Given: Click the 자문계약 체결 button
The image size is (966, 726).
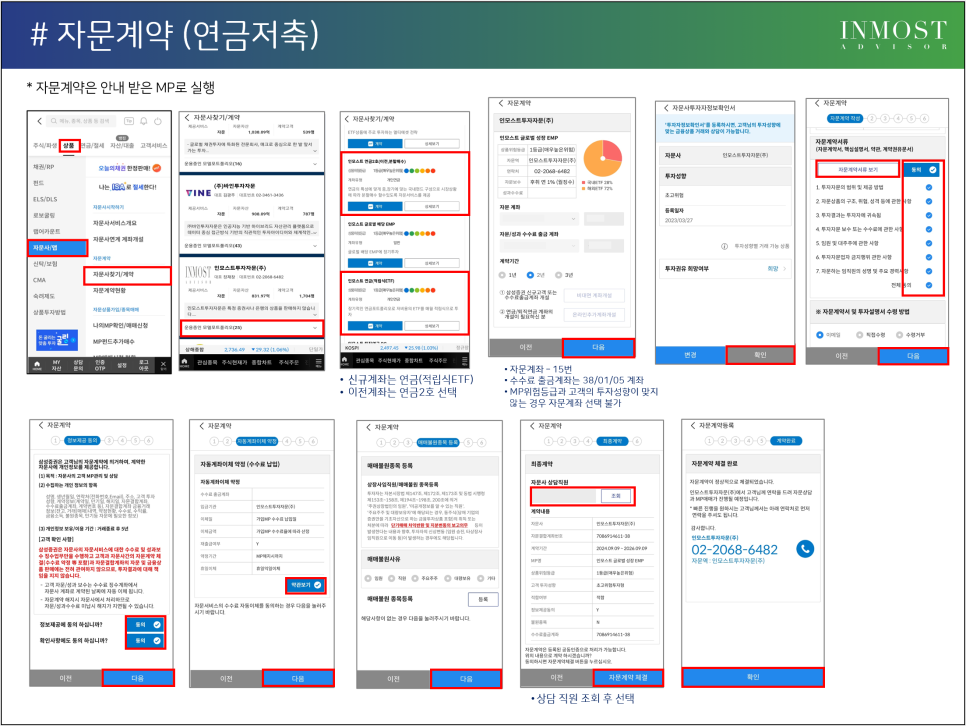Looking at the screenshot, I should 628,677.
